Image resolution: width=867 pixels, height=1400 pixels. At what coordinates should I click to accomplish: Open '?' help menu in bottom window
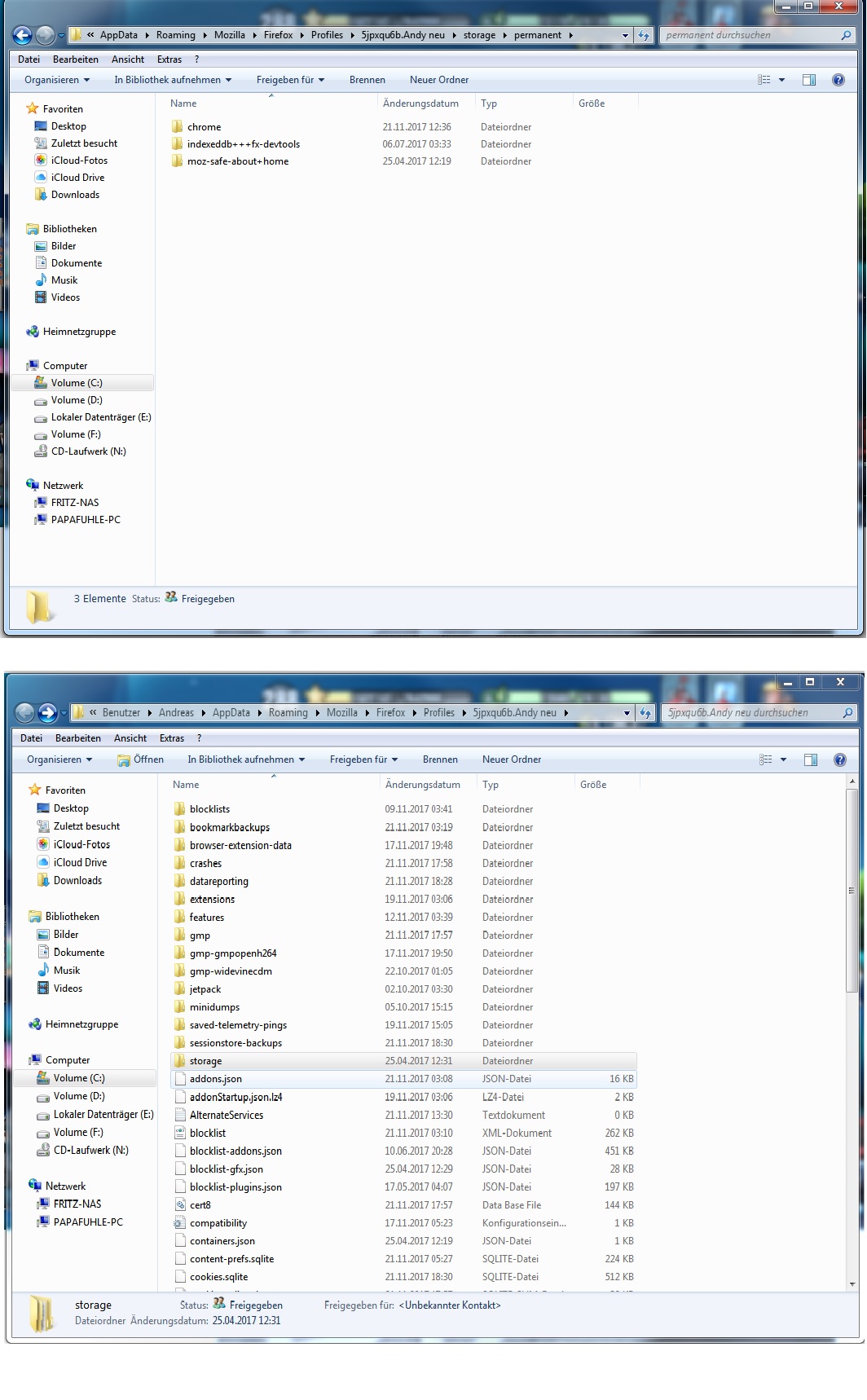[x=199, y=738]
